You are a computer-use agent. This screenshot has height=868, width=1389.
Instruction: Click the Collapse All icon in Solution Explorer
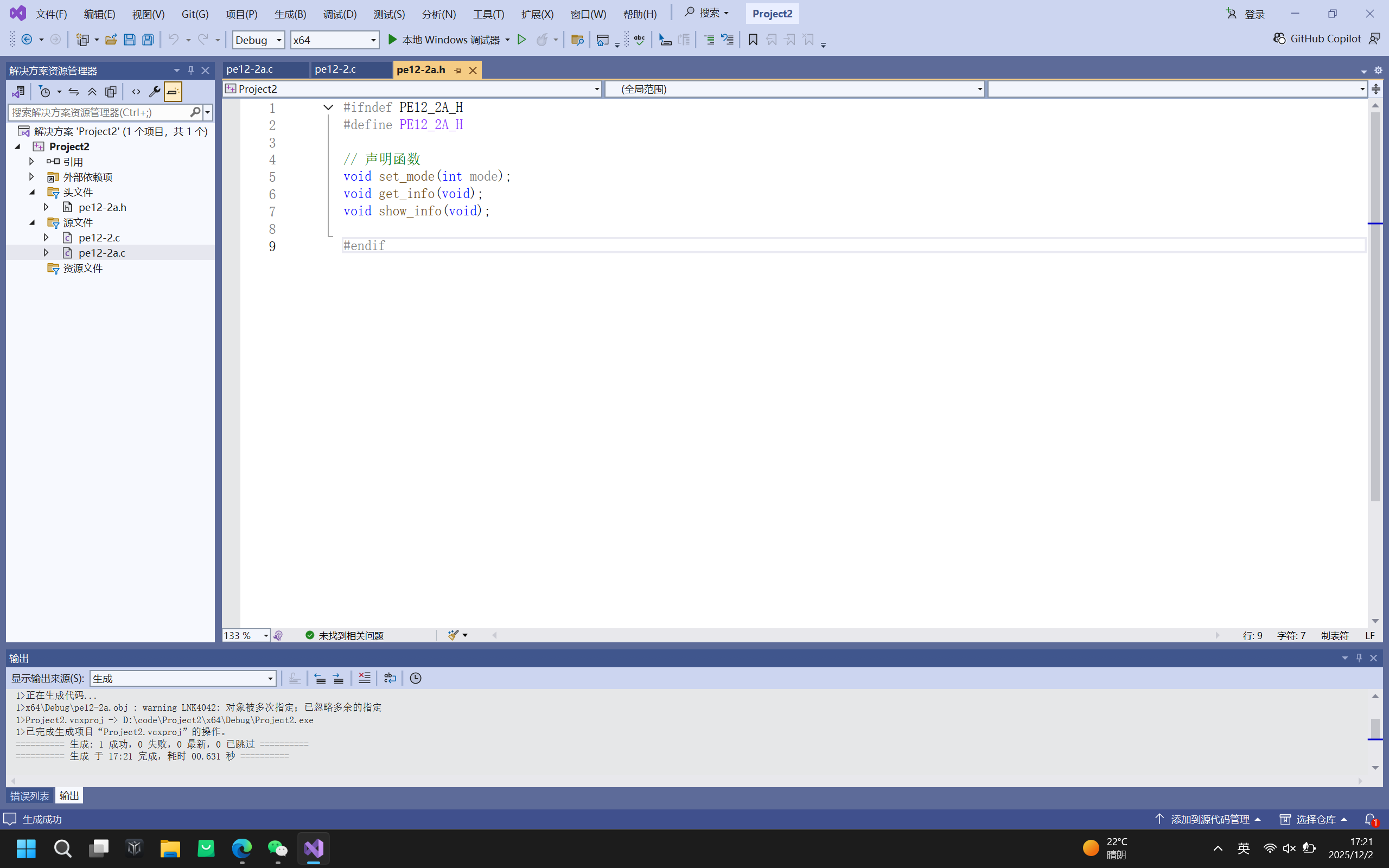coord(92,92)
